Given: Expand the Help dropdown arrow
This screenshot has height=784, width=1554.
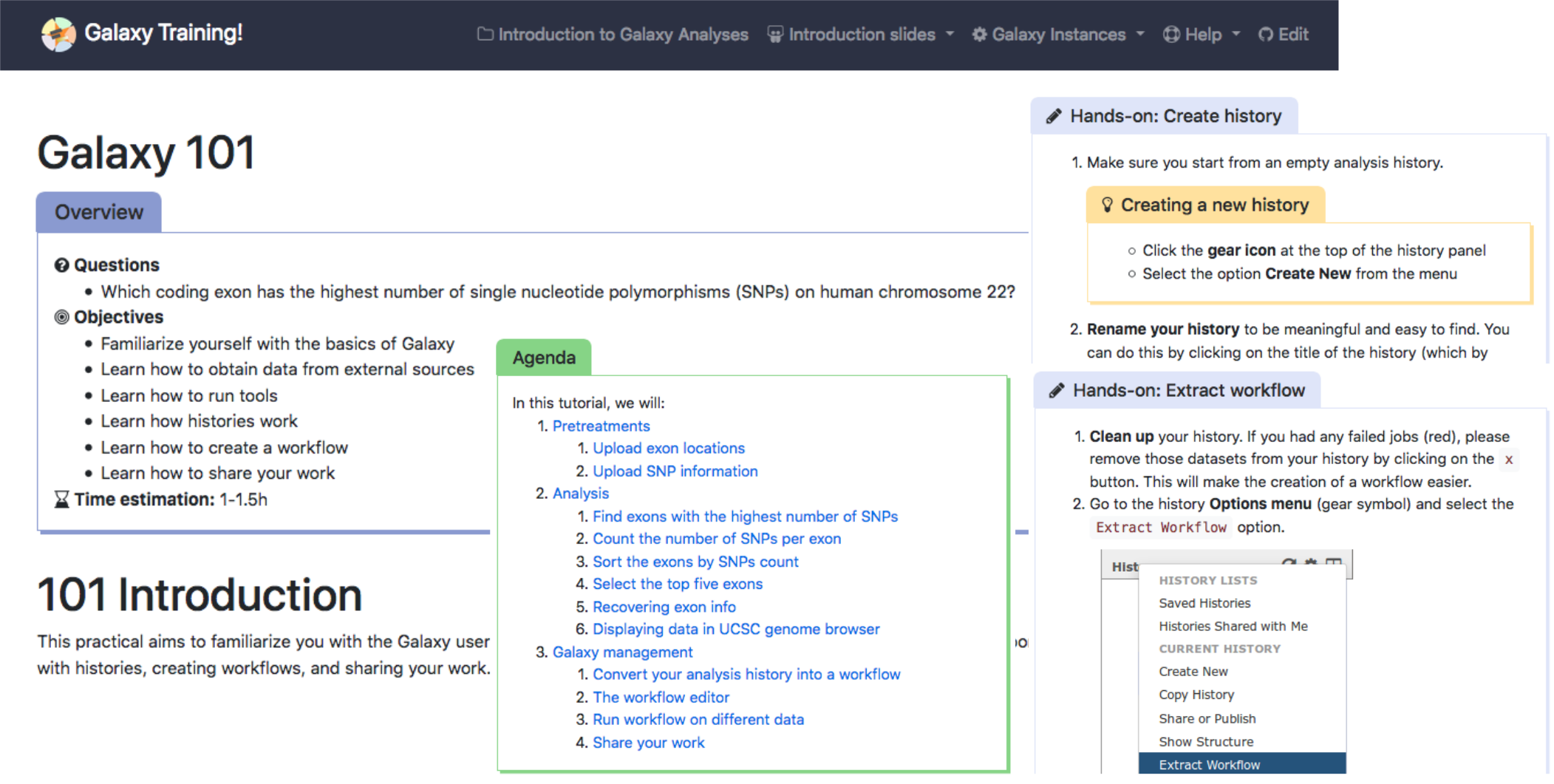Looking at the screenshot, I should [x=1236, y=34].
